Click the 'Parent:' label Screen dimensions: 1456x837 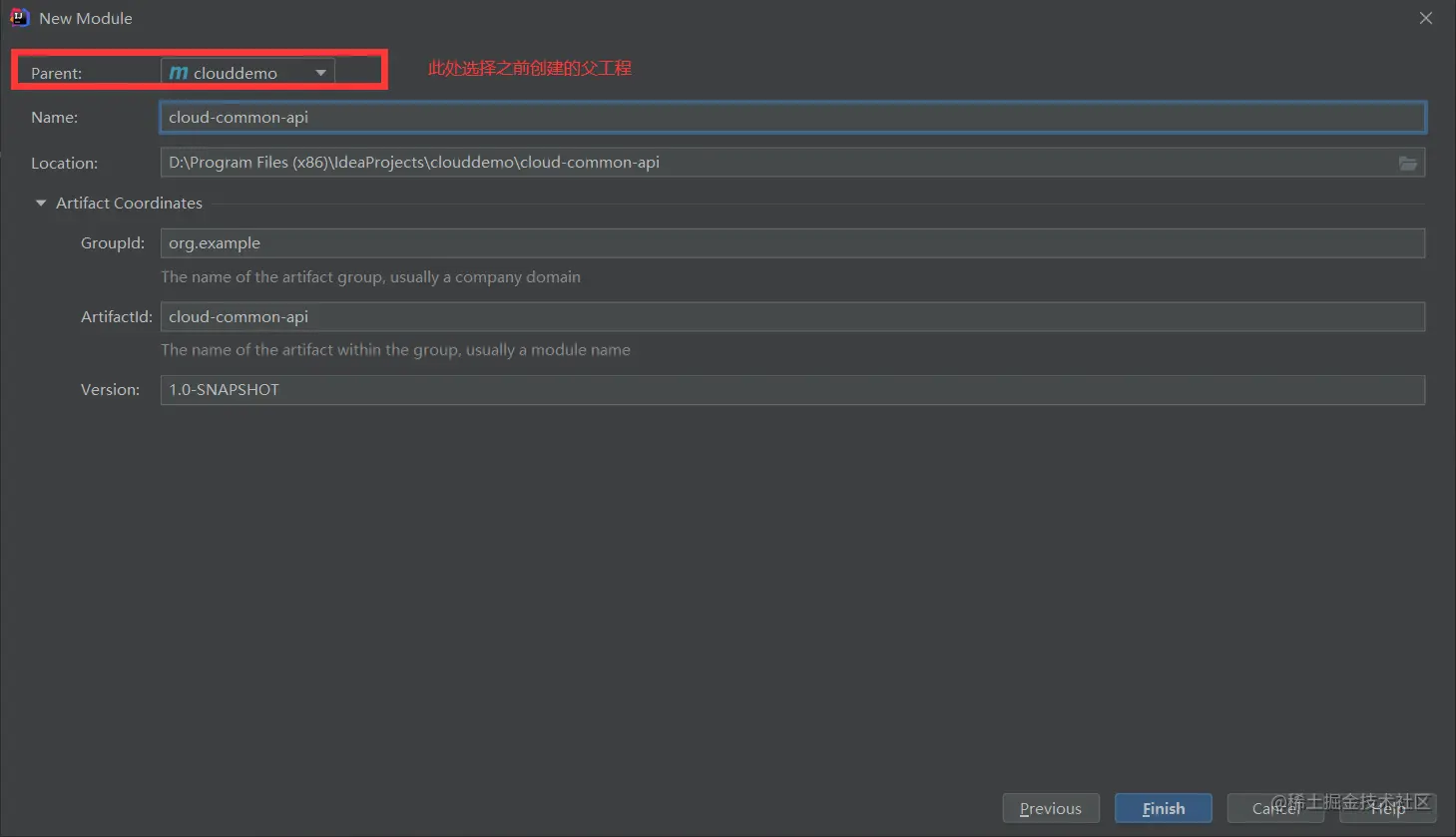(x=57, y=74)
